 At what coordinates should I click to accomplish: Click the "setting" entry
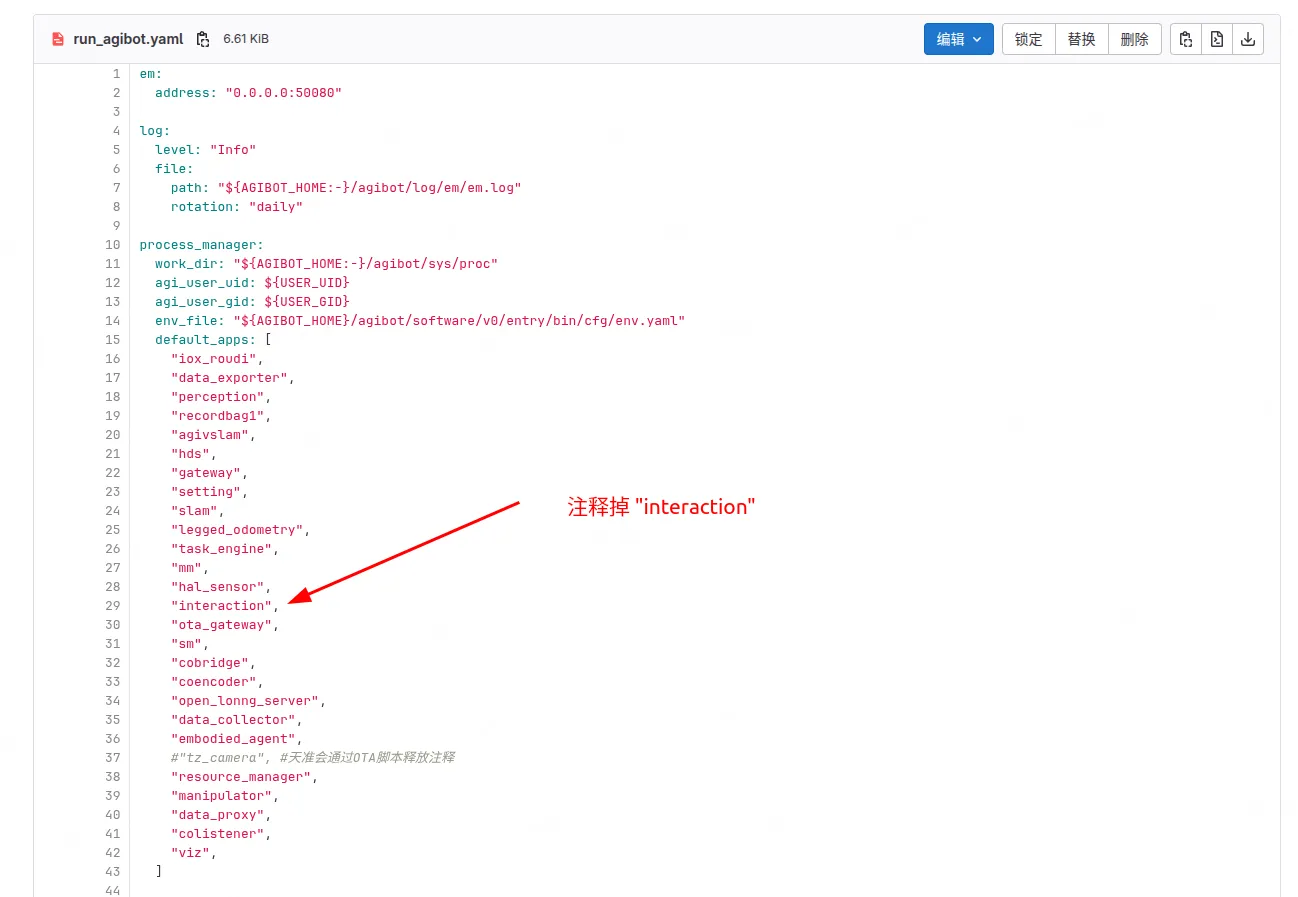point(205,491)
